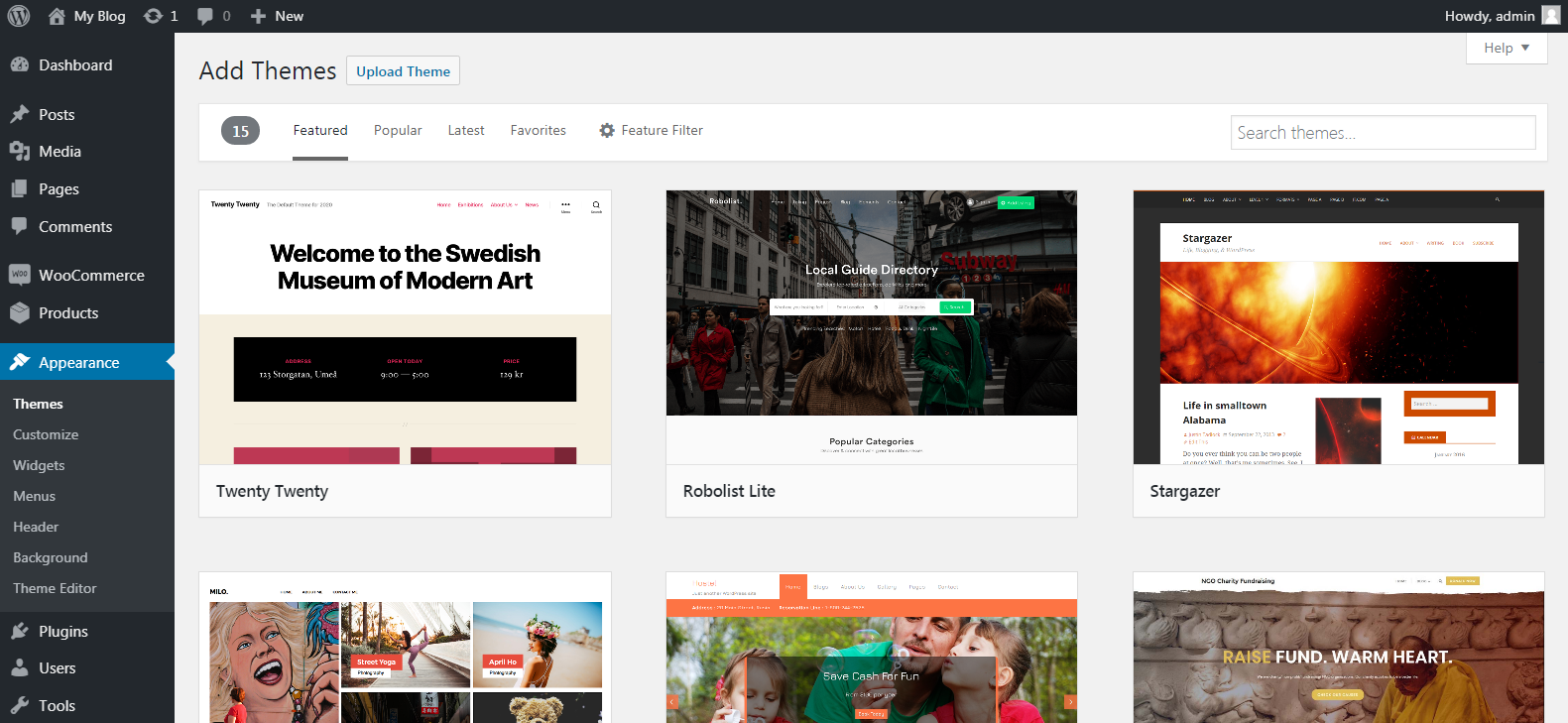Click the plus icon beside New
Viewport: 1568px width, 723px height.
pos(258,16)
